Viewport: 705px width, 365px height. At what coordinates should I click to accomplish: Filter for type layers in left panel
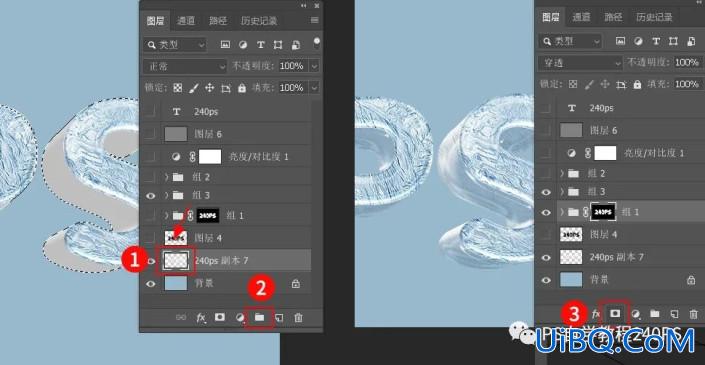[260, 45]
